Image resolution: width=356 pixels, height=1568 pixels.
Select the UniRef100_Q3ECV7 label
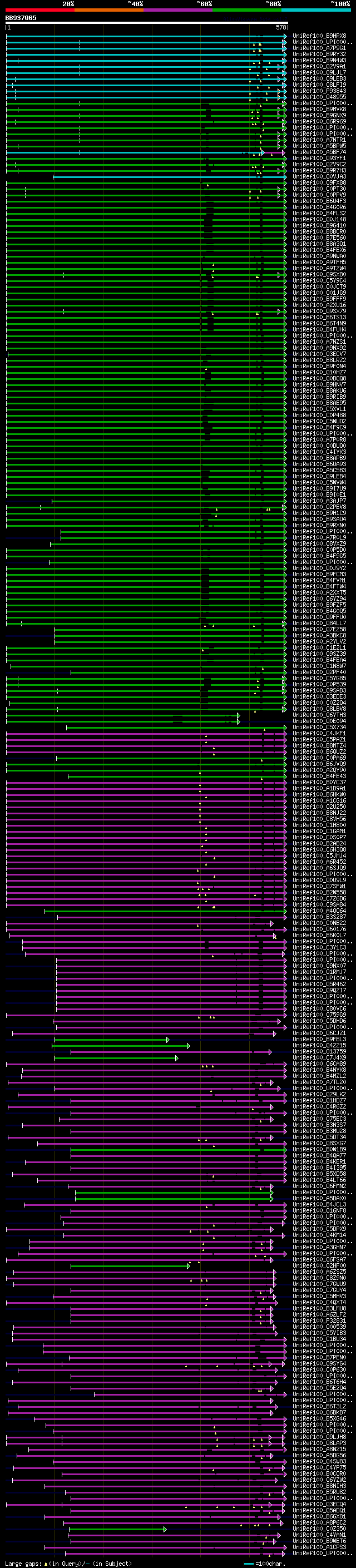(x=319, y=354)
